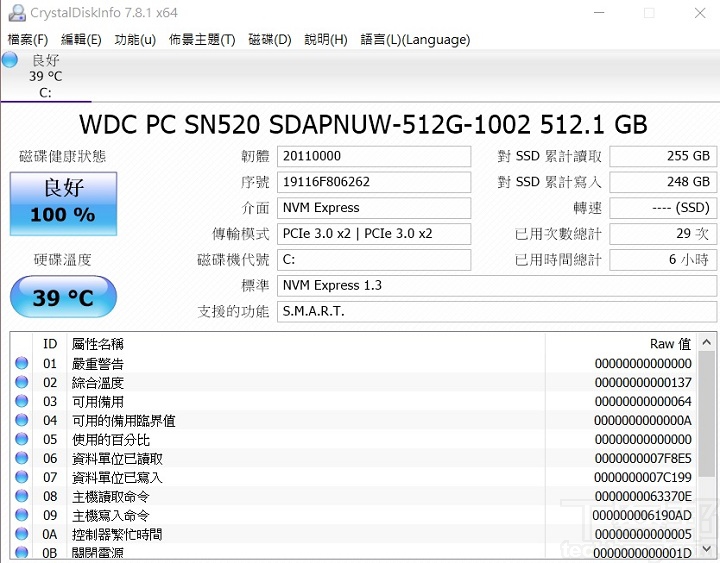
Task: Click the ID column header
Action: pos(50,343)
